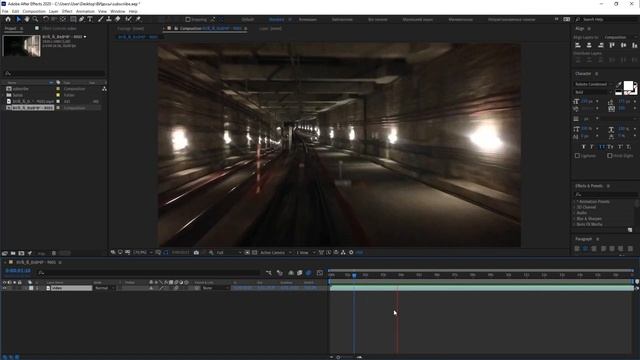The height and width of the screenshot is (360, 640).
Task: Click the snapshot camera icon below viewer
Action: point(196,253)
